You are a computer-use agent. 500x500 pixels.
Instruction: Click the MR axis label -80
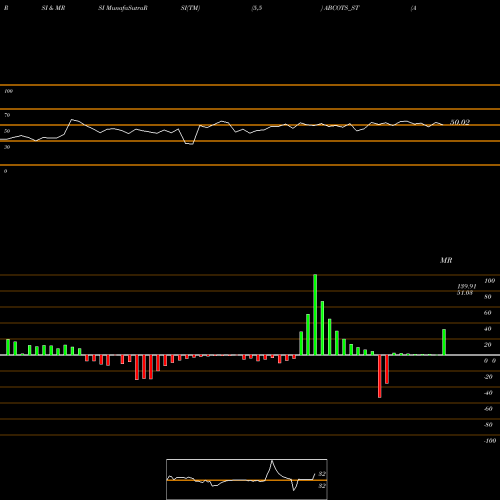point(488,425)
